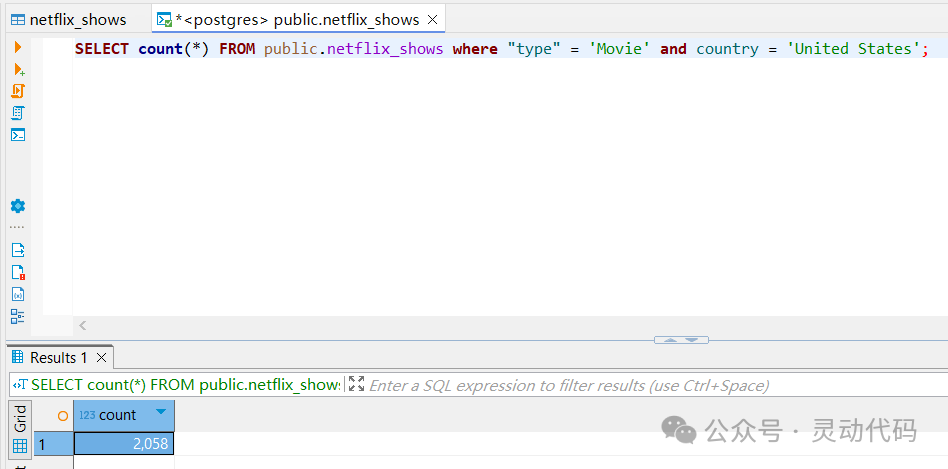Select the public.netflix_shows postgres editor tab

(x=297, y=20)
